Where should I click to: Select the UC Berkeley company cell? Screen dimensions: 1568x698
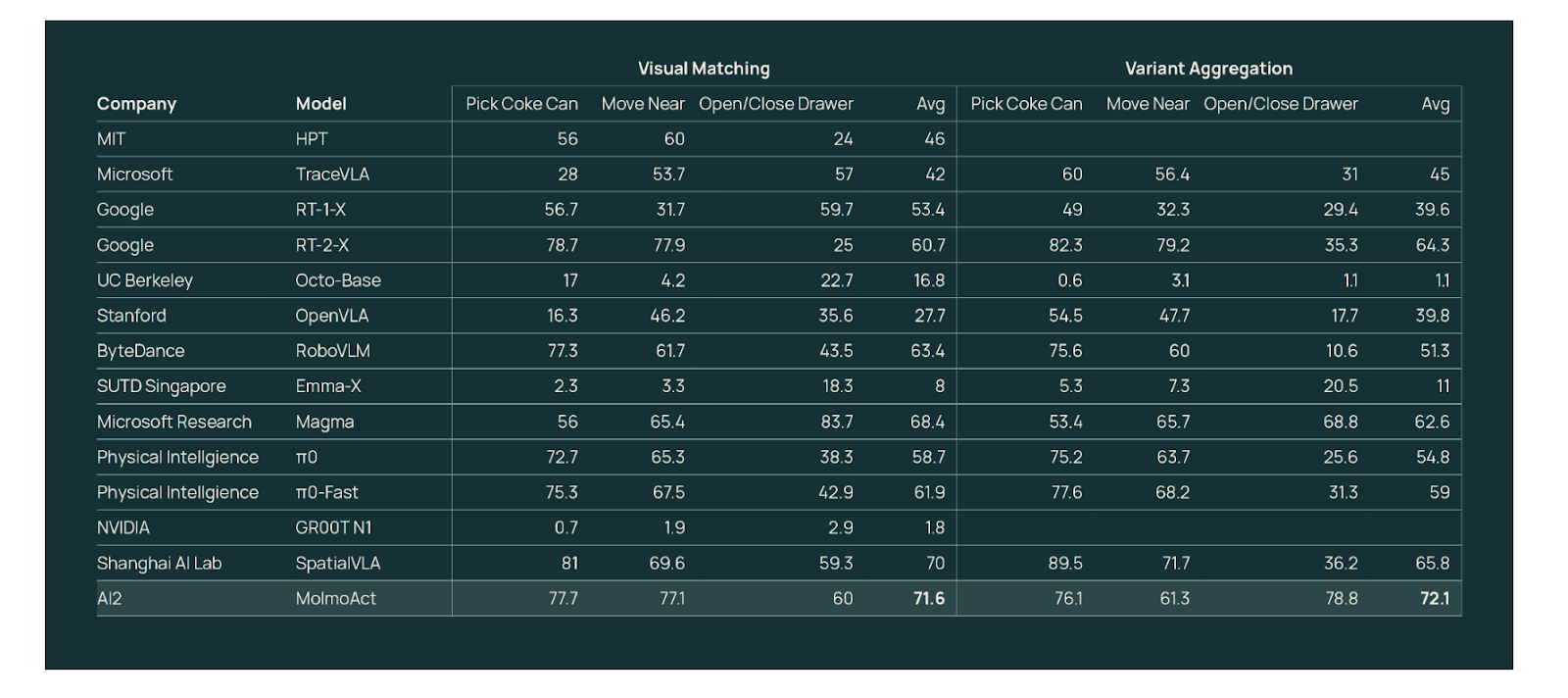pos(144,280)
